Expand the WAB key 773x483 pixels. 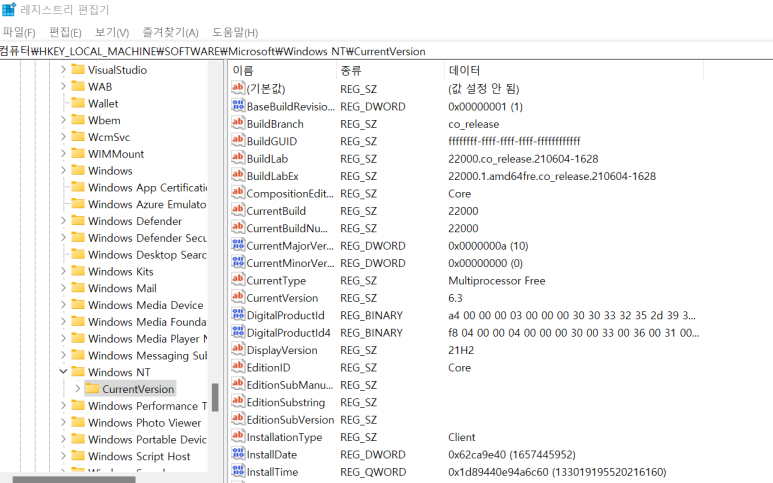(63, 86)
